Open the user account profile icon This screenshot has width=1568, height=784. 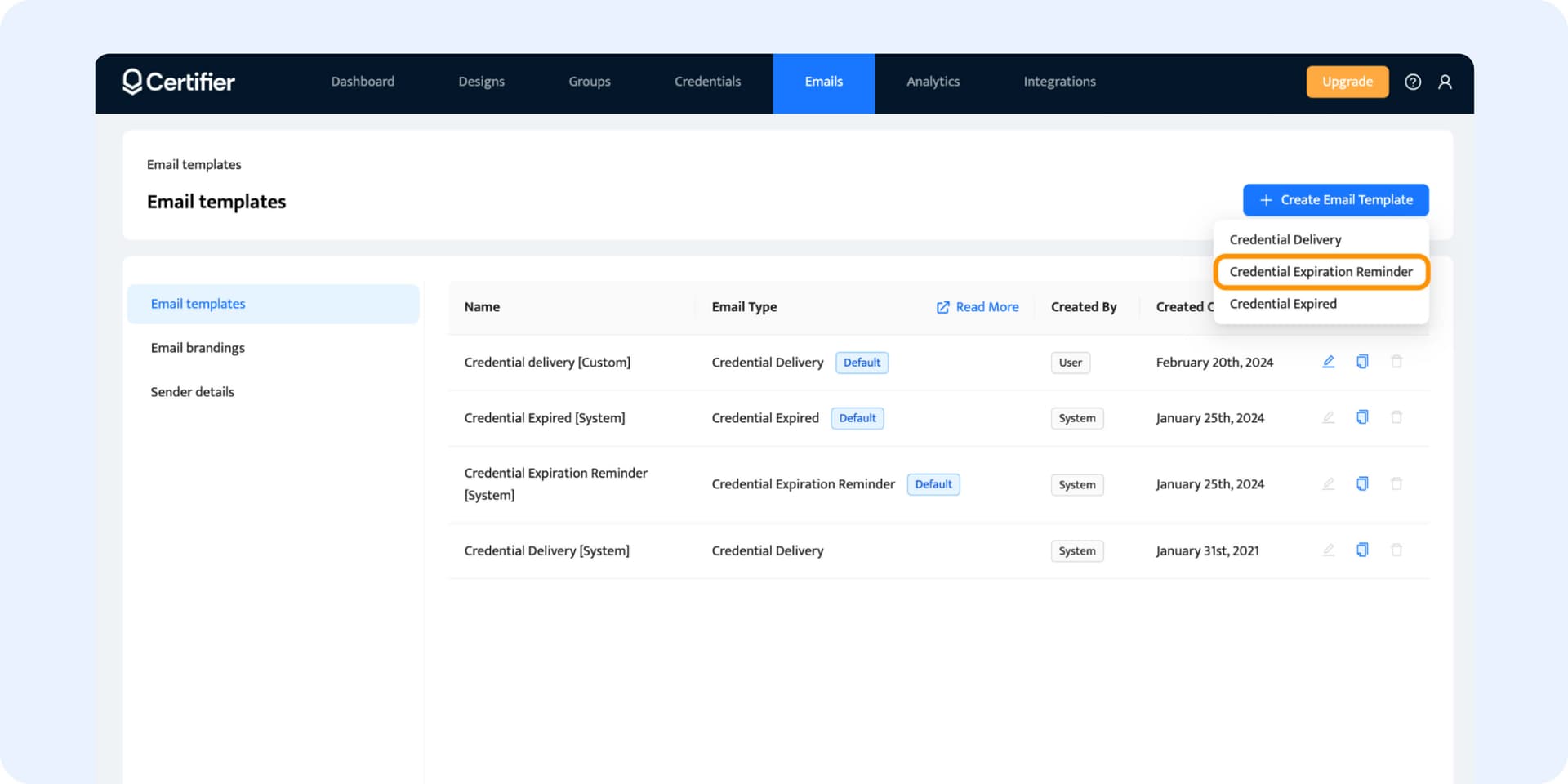click(1445, 82)
